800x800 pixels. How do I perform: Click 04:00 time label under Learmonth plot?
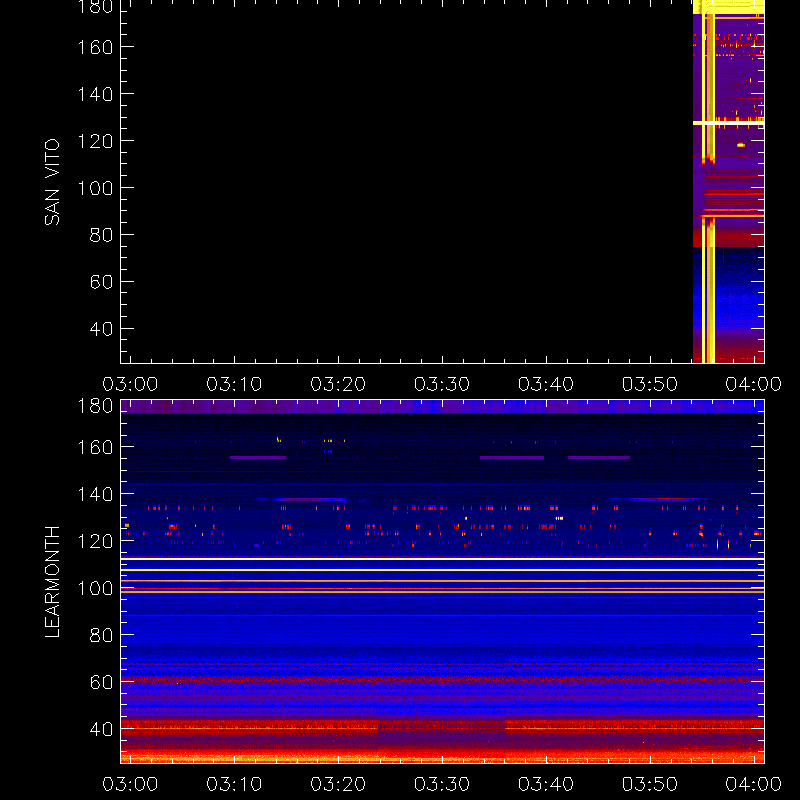click(754, 784)
